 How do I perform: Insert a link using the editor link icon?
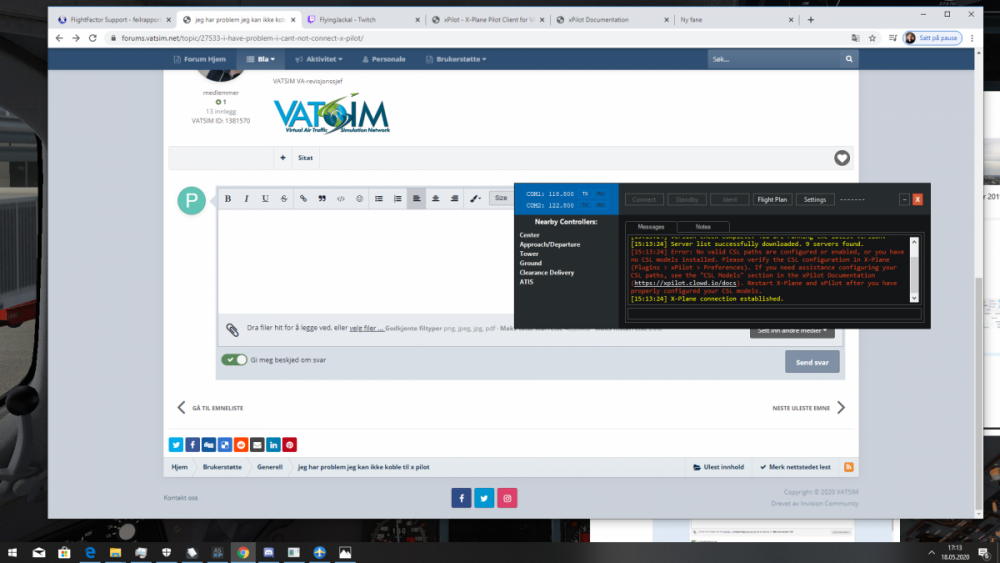[x=304, y=199]
